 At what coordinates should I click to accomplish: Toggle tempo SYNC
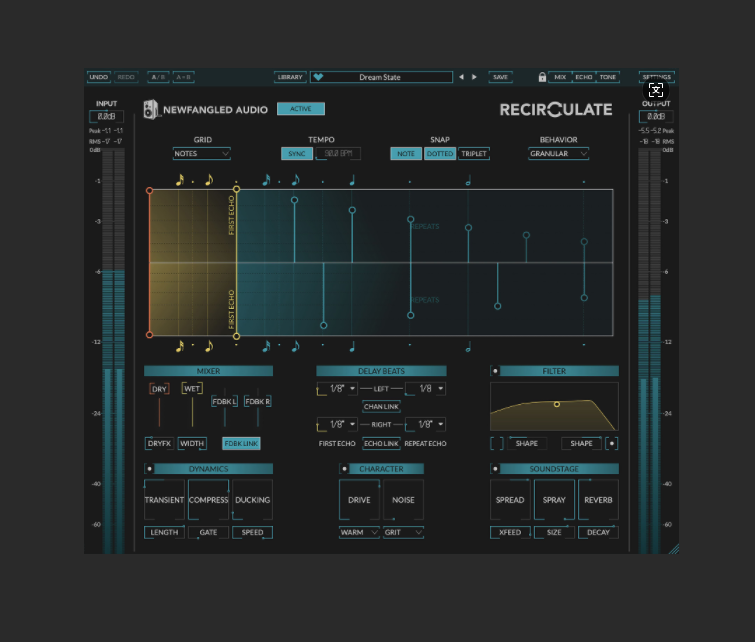point(297,154)
